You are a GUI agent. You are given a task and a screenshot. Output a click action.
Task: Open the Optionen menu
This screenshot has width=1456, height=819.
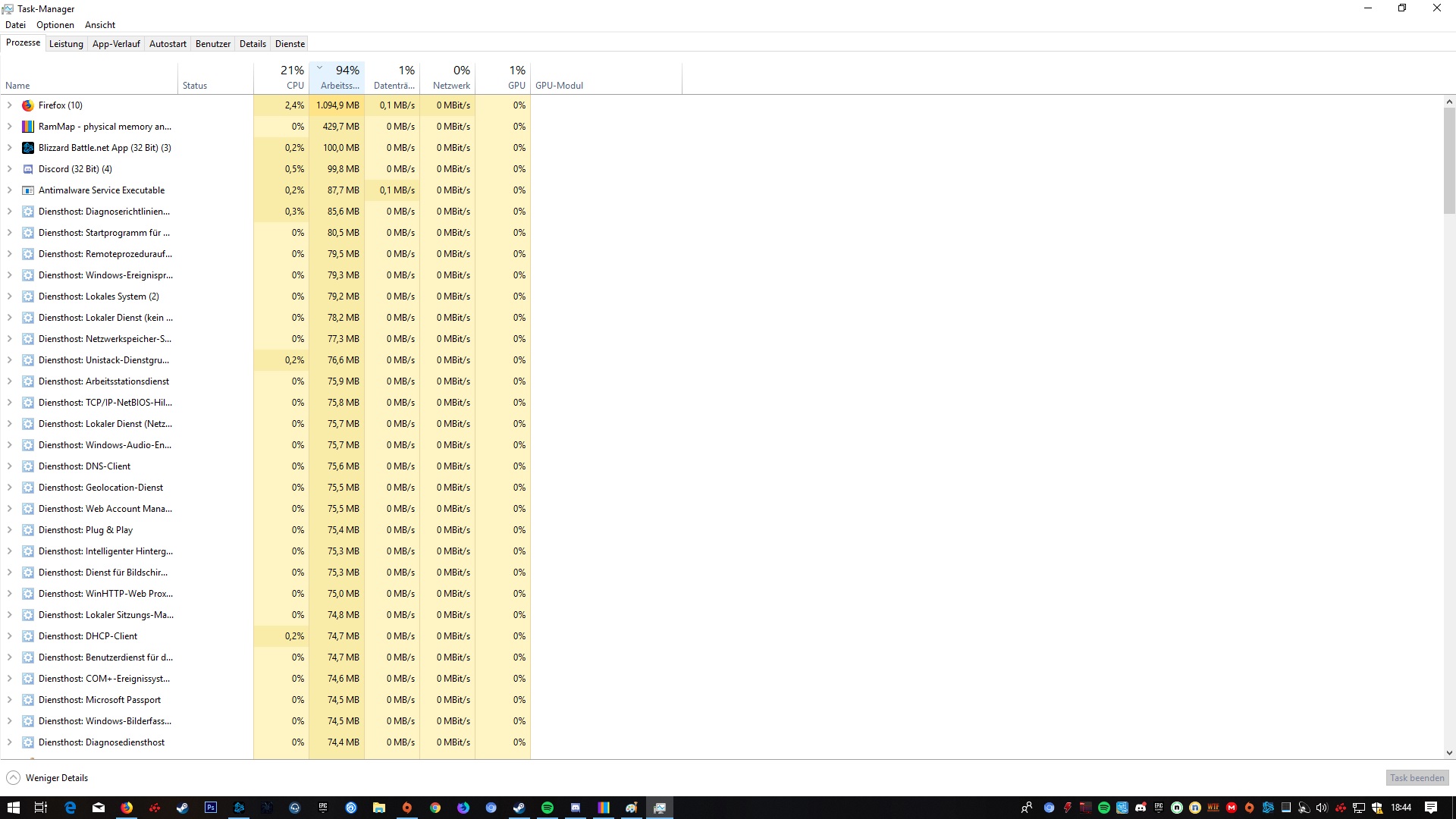click(55, 25)
